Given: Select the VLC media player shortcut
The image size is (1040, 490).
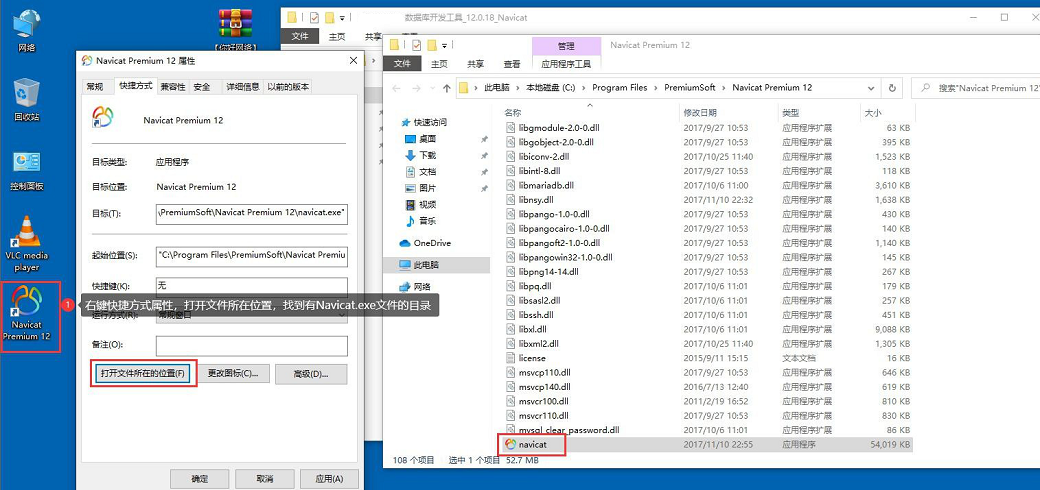Looking at the screenshot, I should (x=27, y=243).
